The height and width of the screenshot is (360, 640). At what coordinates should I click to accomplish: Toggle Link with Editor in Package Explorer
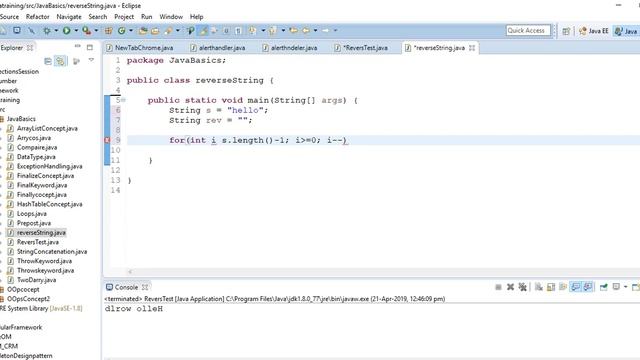[x=61, y=61]
